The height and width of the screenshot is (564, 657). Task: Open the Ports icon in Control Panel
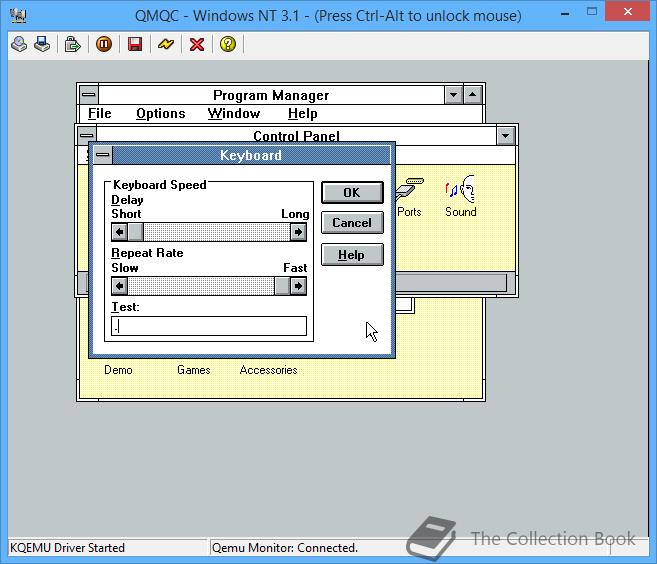[409, 197]
